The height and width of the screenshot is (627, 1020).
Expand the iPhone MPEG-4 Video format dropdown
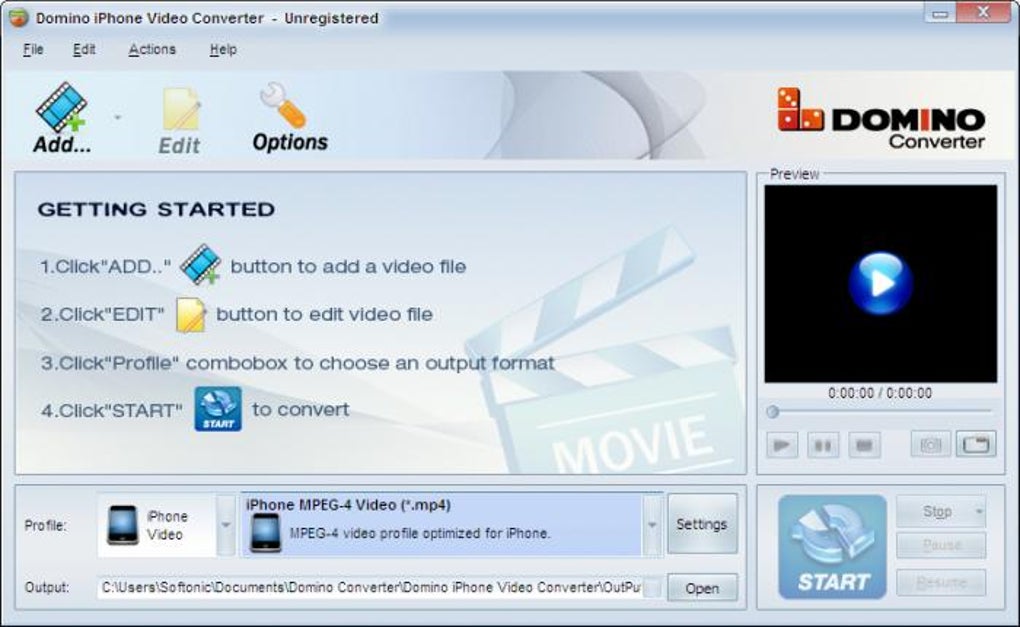click(652, 525)
